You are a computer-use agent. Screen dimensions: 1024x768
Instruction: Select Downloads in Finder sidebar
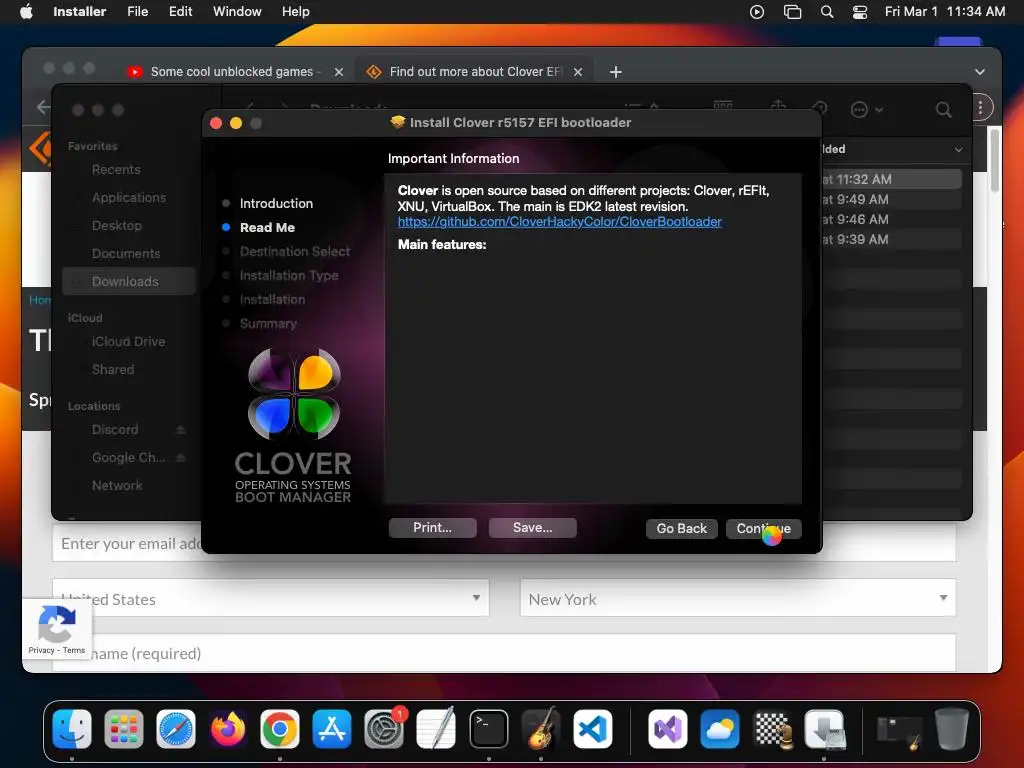click(129, 281)
